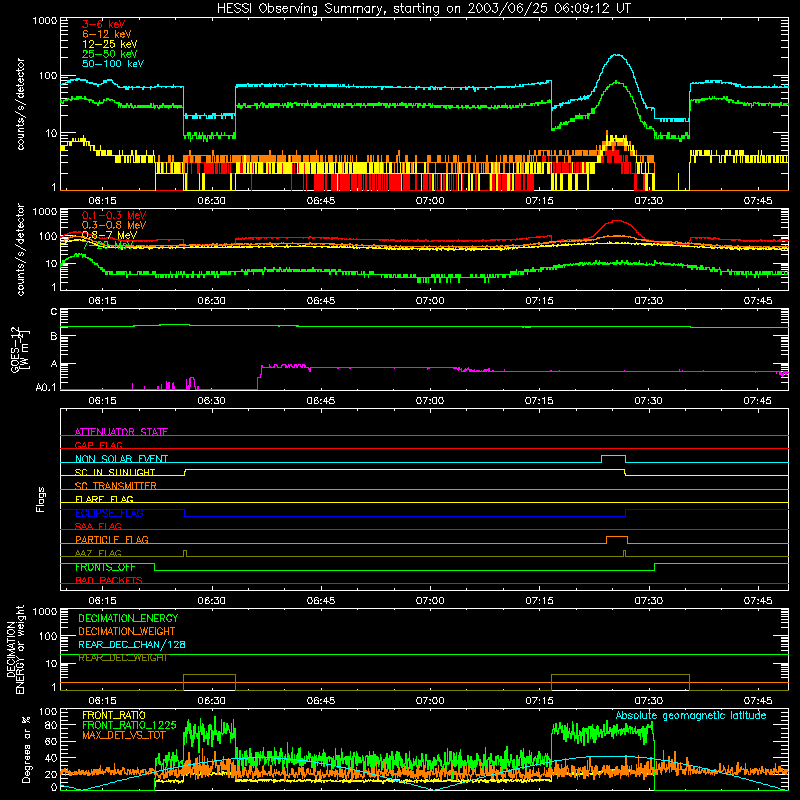Image resolution: width=800 pixels, height=800 pixels.
Task: Click the cyan 50-100 keV peak in top panel
Action: 617,55
